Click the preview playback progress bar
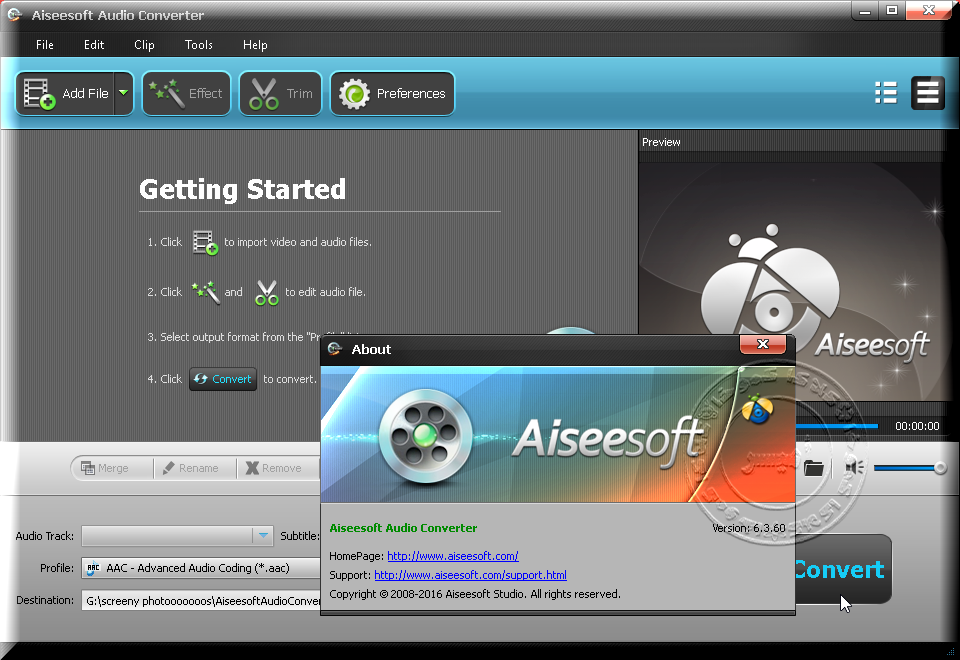Screen dimensions: 960x660 [x=836, y=426]
